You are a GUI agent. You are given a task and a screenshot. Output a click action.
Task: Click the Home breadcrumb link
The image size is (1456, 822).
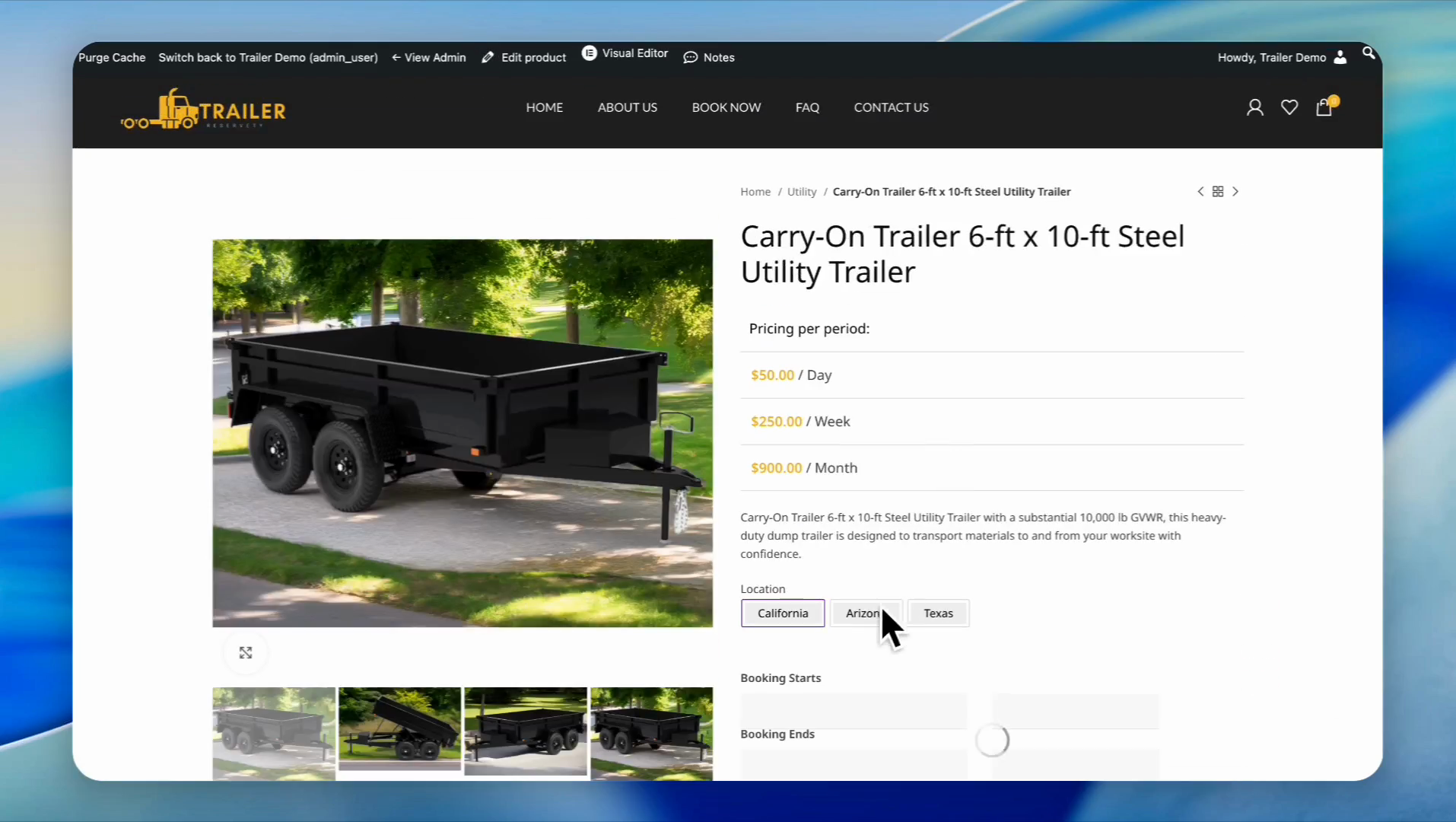(x=755, y=192)
